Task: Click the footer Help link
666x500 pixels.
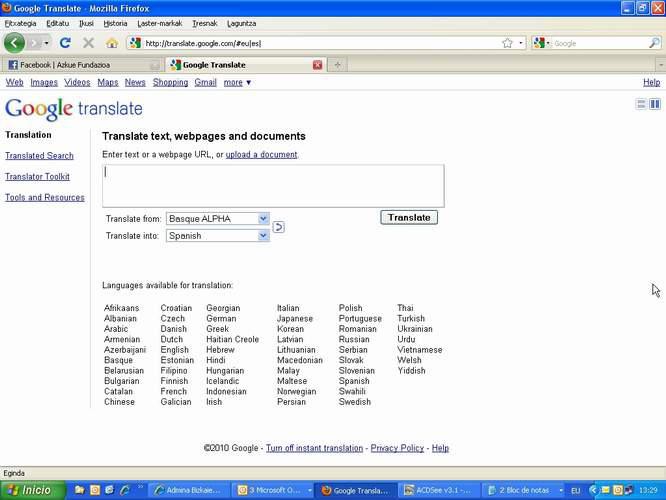Action: [x=440, y=448]
